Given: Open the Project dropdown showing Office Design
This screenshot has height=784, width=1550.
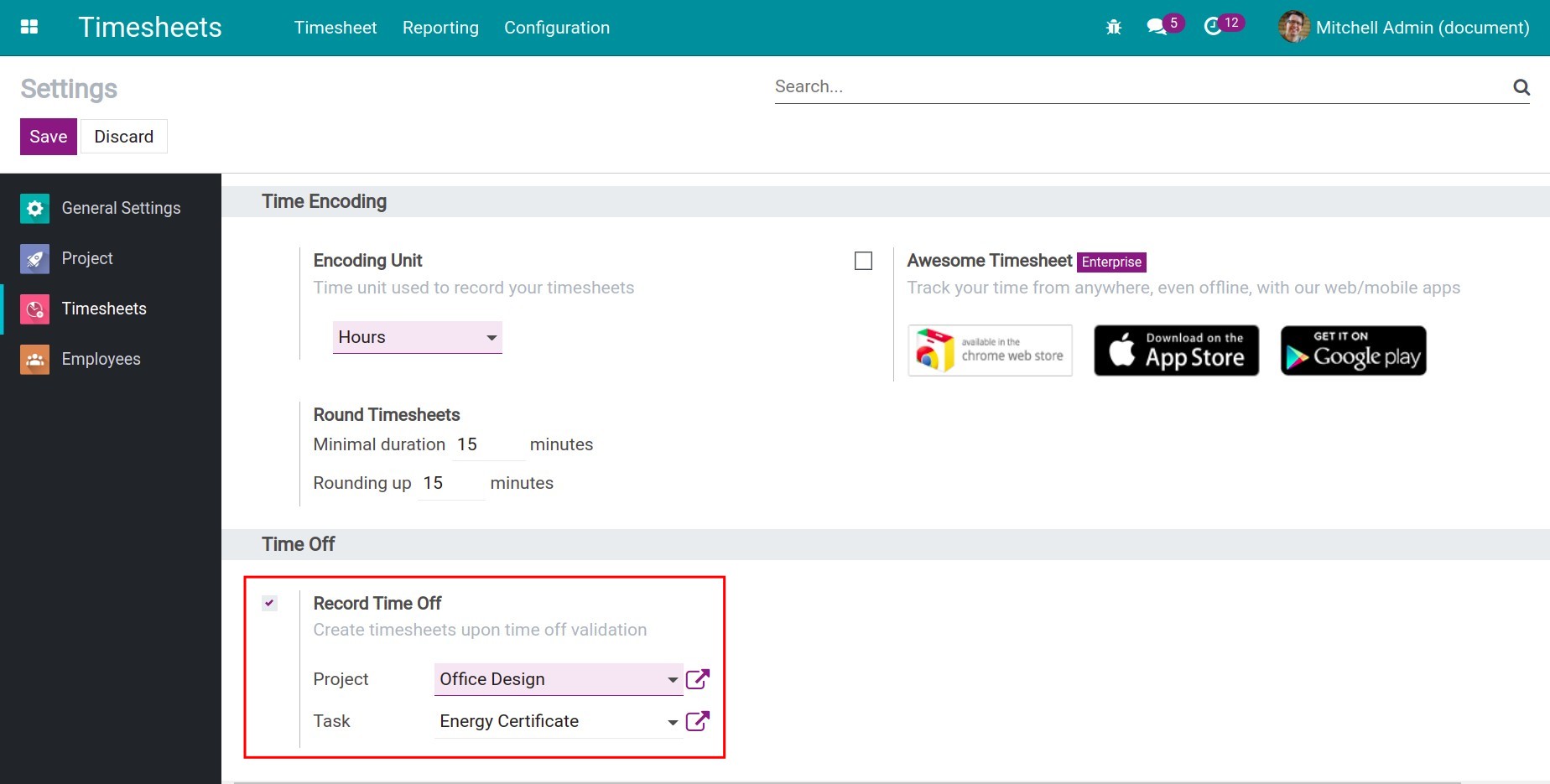Looking at the screenshot, I should pyautogui.click(x=557, y=679).
